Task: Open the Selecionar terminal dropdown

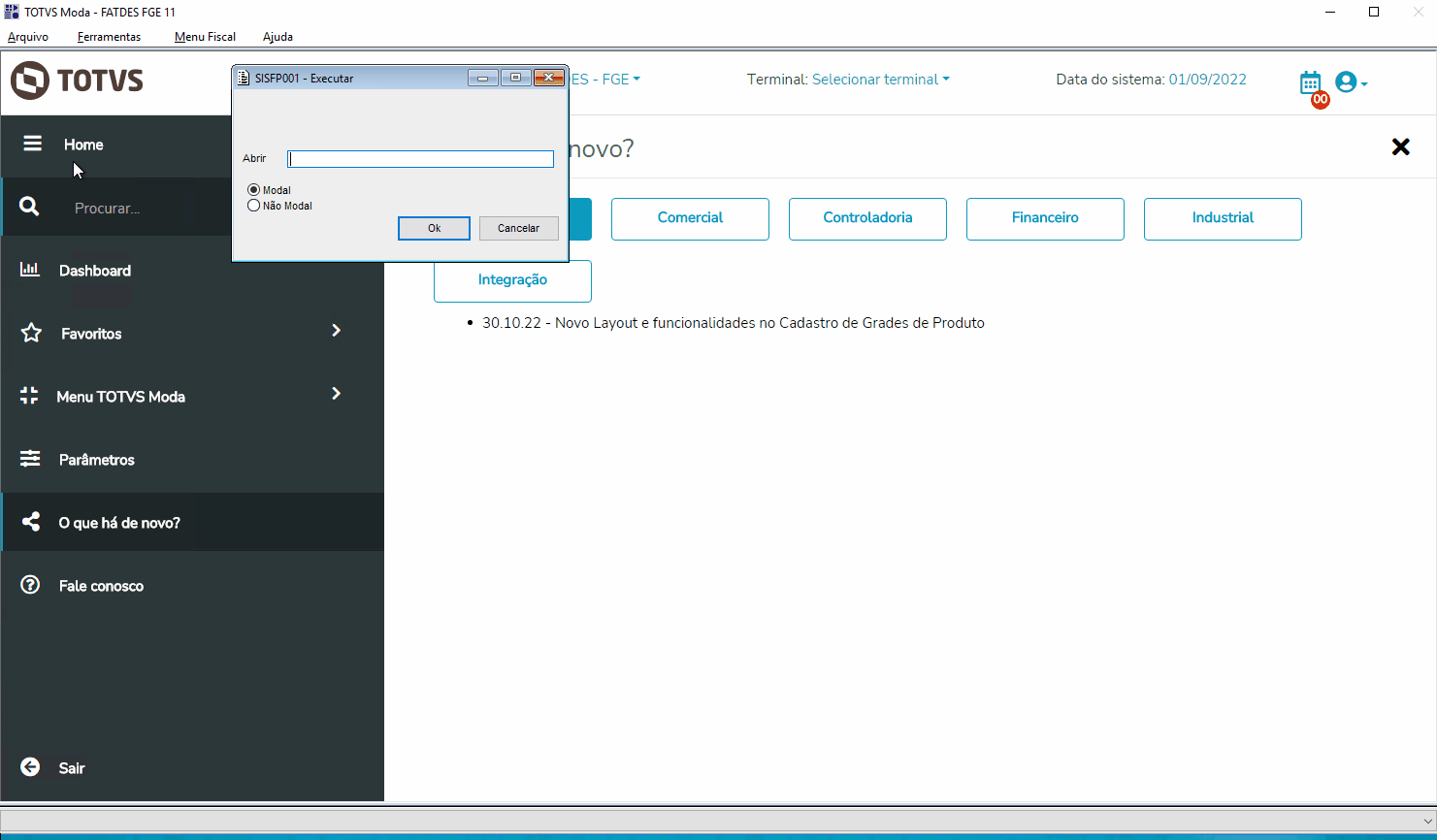Action: (x=880, y=80)
